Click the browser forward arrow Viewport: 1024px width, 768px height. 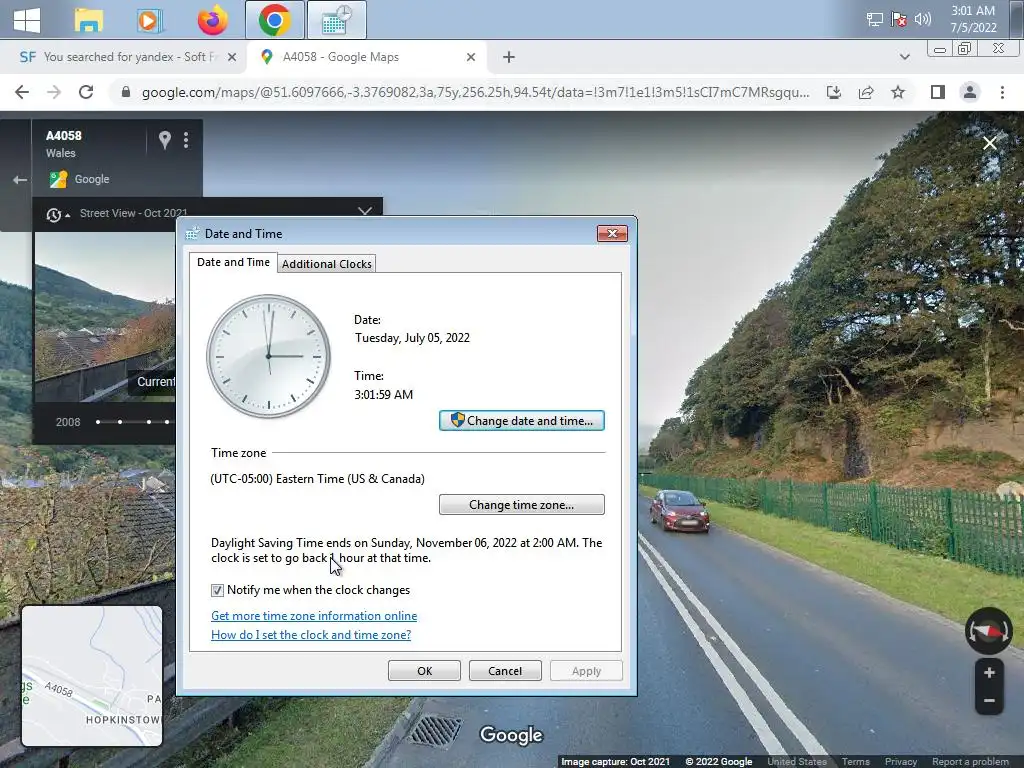(54, 92)
